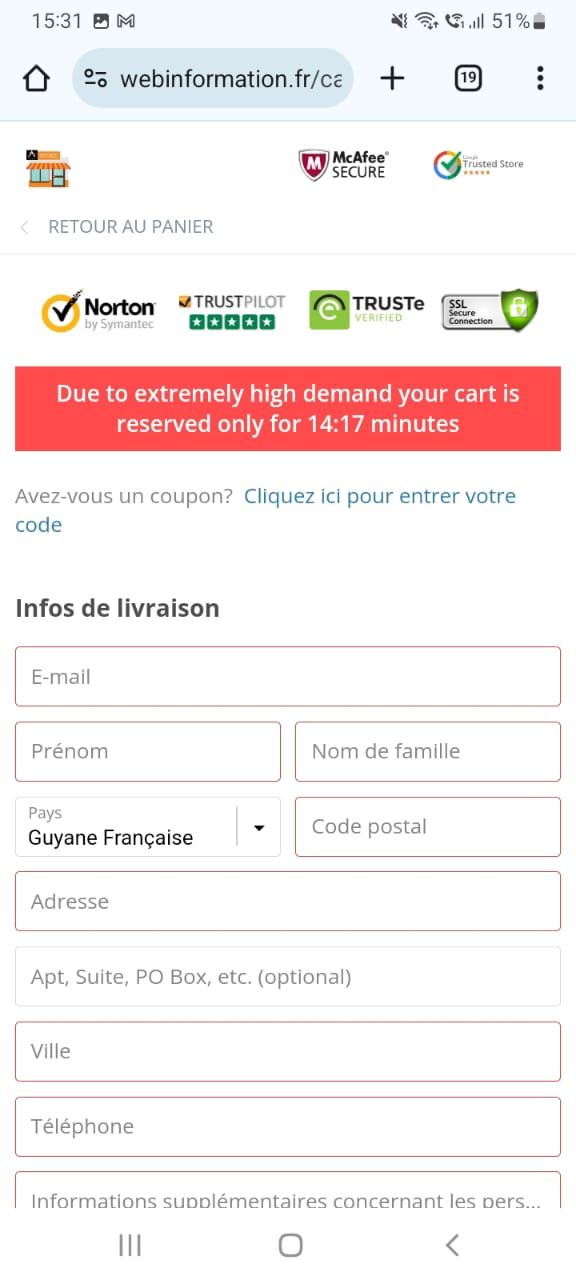Tap the store logo icon

point(48,167)
